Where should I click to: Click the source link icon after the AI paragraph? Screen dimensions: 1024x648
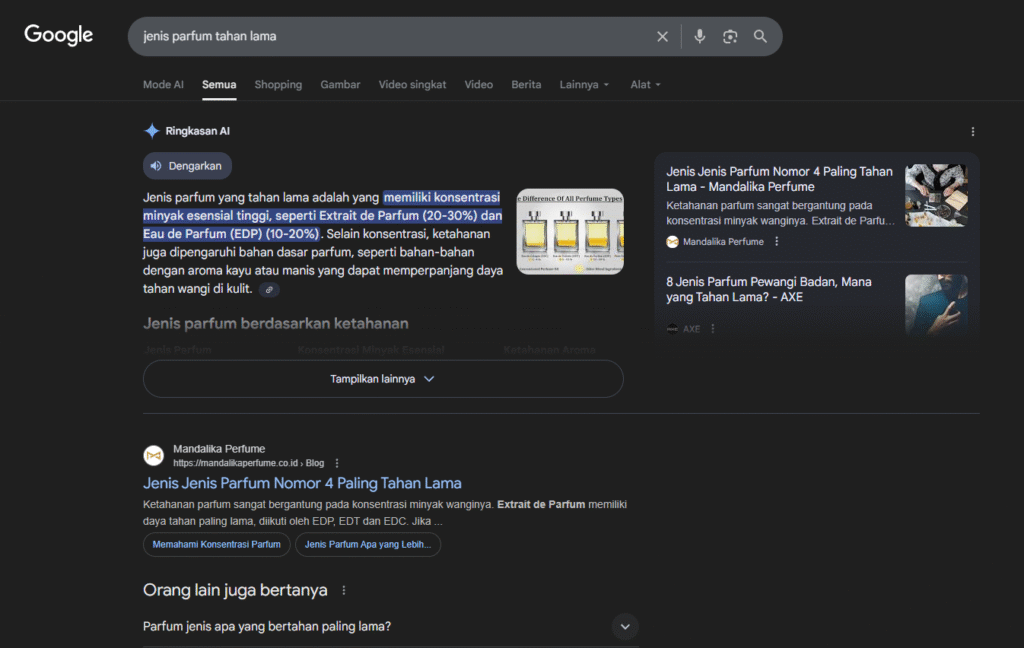(x=269, y=290)
